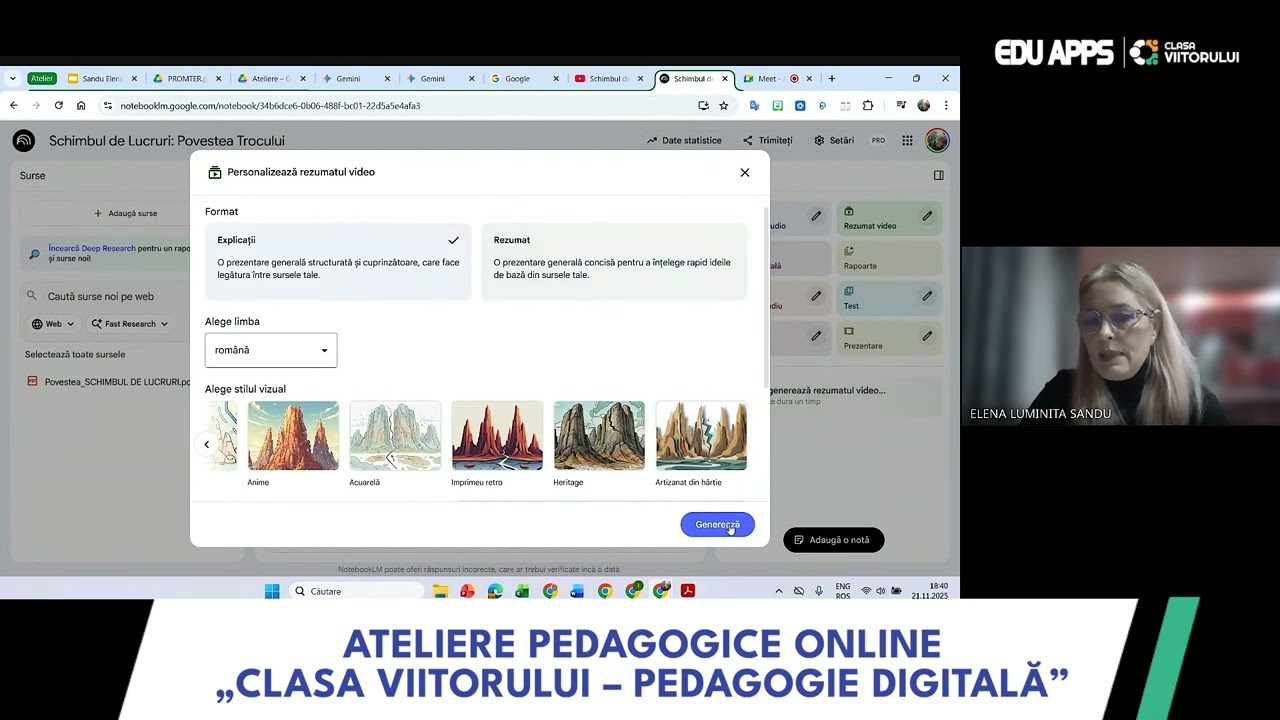Edit the Prezentare tile options
This screenshot has width=1280, height=720.
pos(927,336)
